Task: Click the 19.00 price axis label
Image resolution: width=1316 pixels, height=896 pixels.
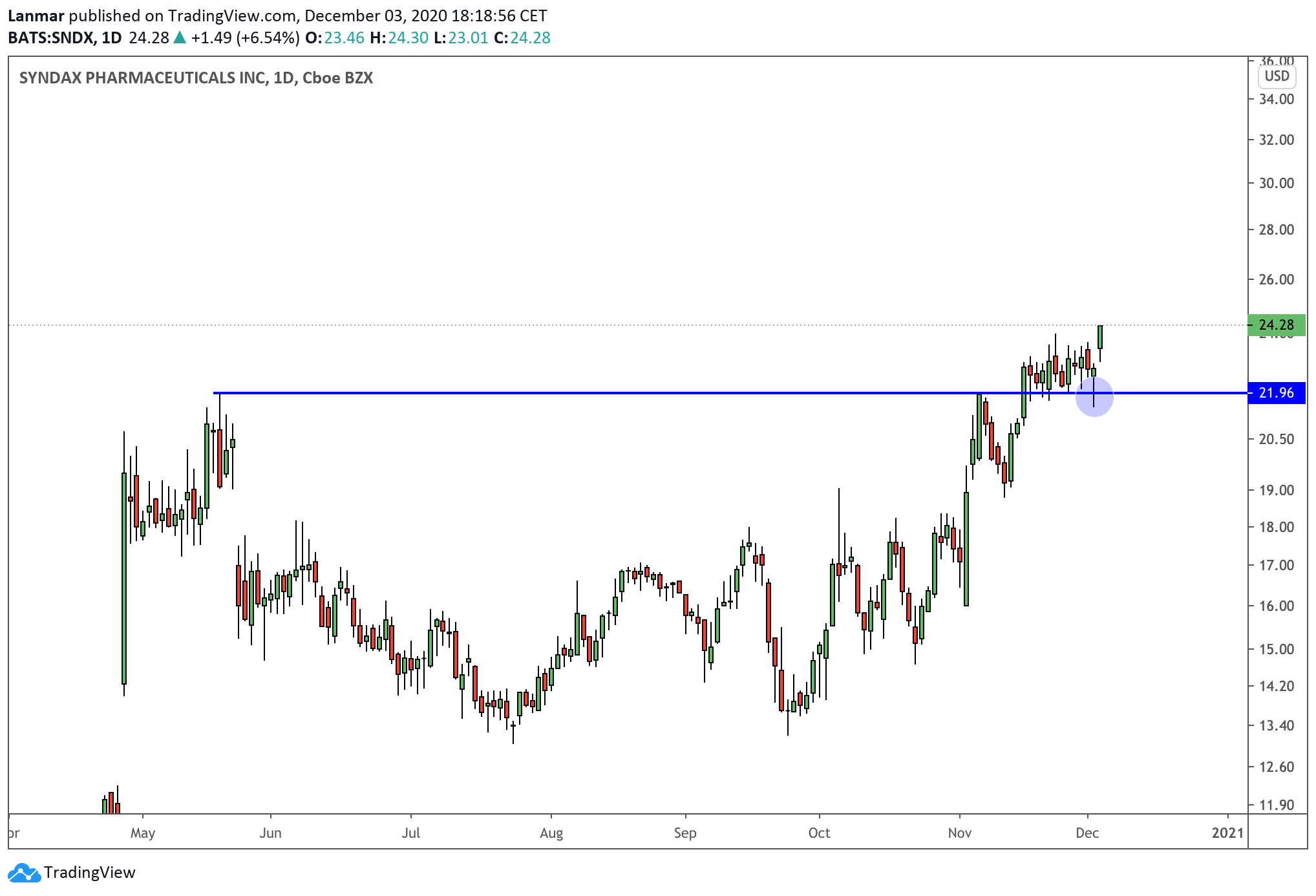Action: [1276, 490]
